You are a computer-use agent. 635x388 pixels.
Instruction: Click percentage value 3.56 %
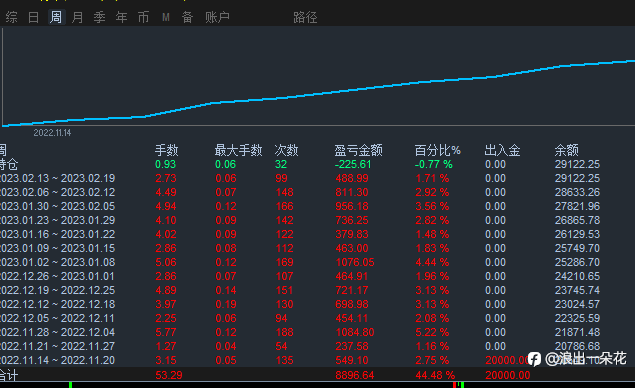(432, 206)
